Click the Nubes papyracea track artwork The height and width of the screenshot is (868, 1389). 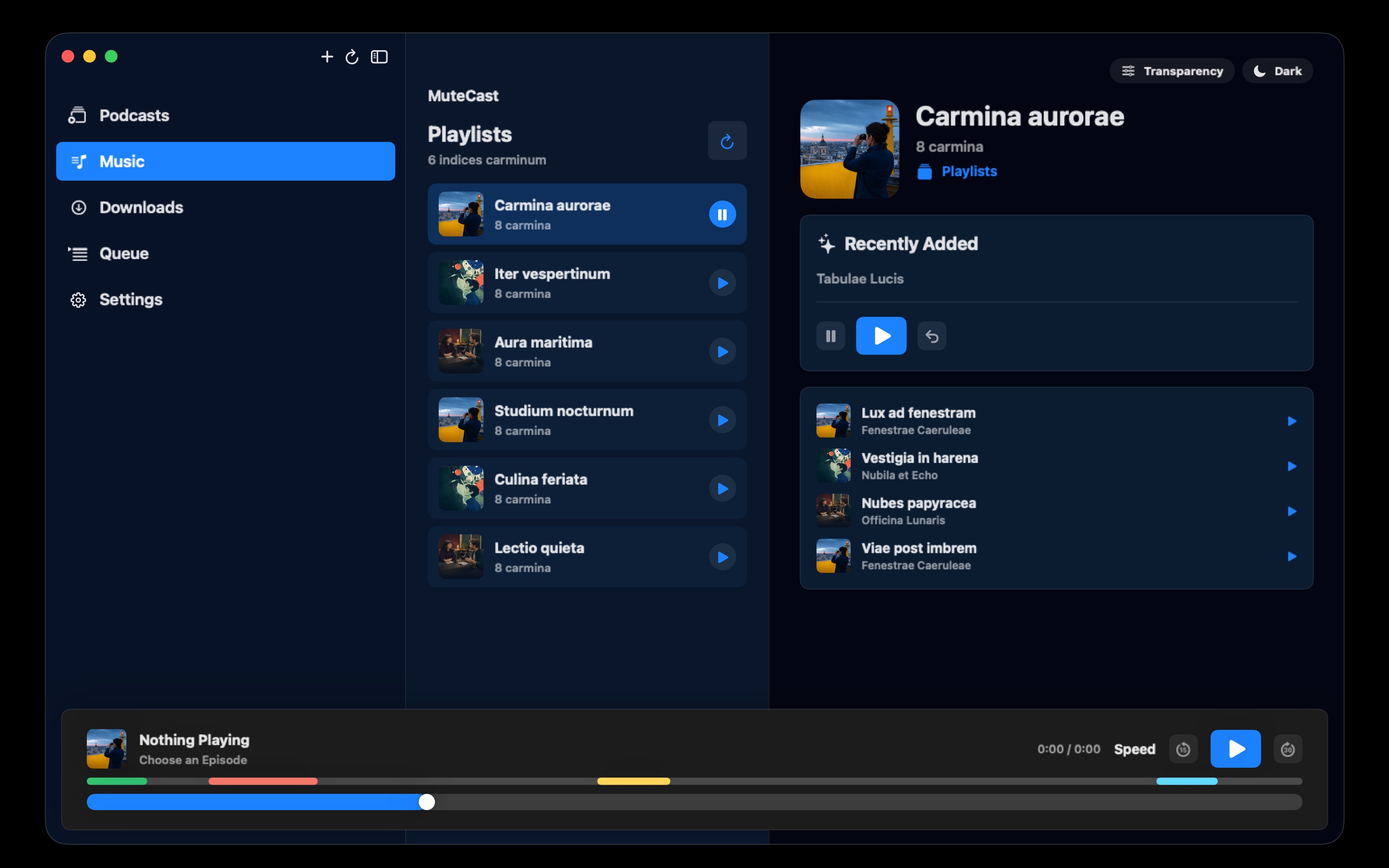tap(833, 510)
